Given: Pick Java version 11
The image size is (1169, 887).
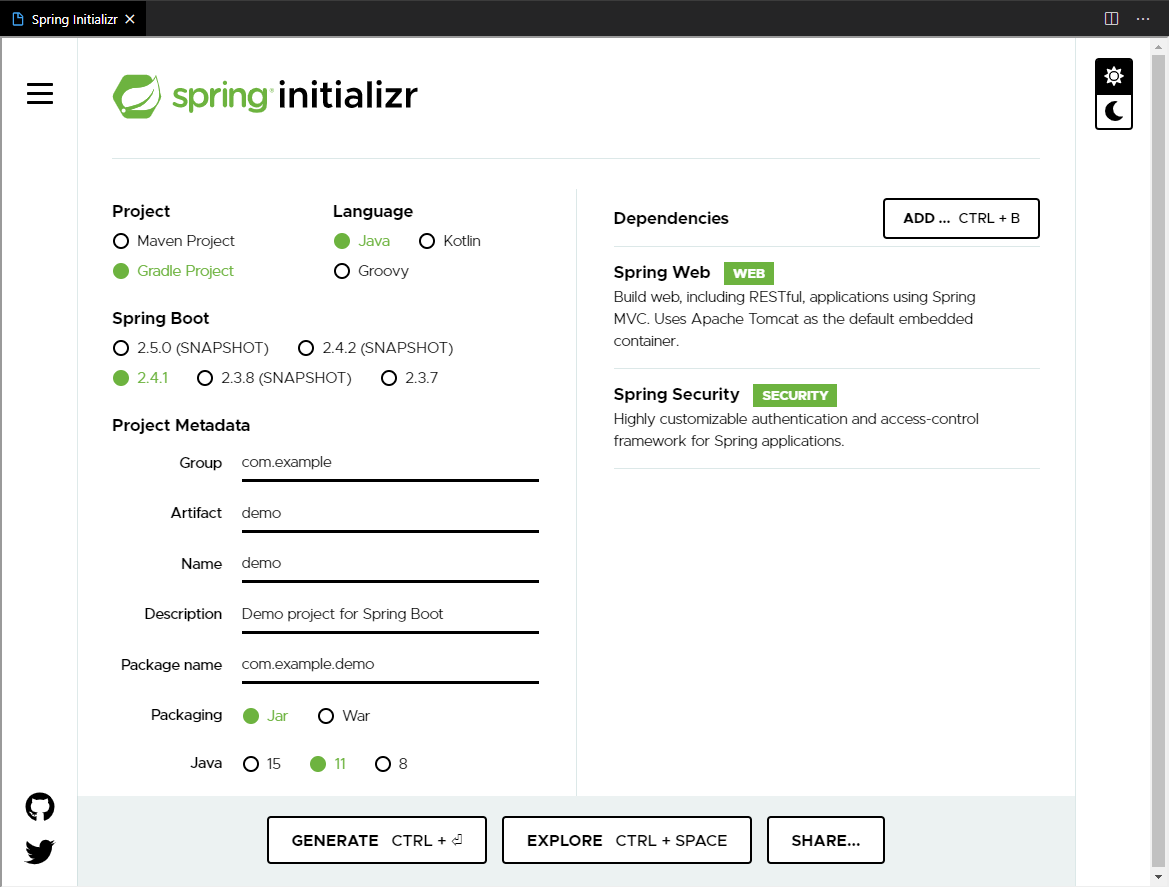Looking at the screenshot, I should (328, 763).
